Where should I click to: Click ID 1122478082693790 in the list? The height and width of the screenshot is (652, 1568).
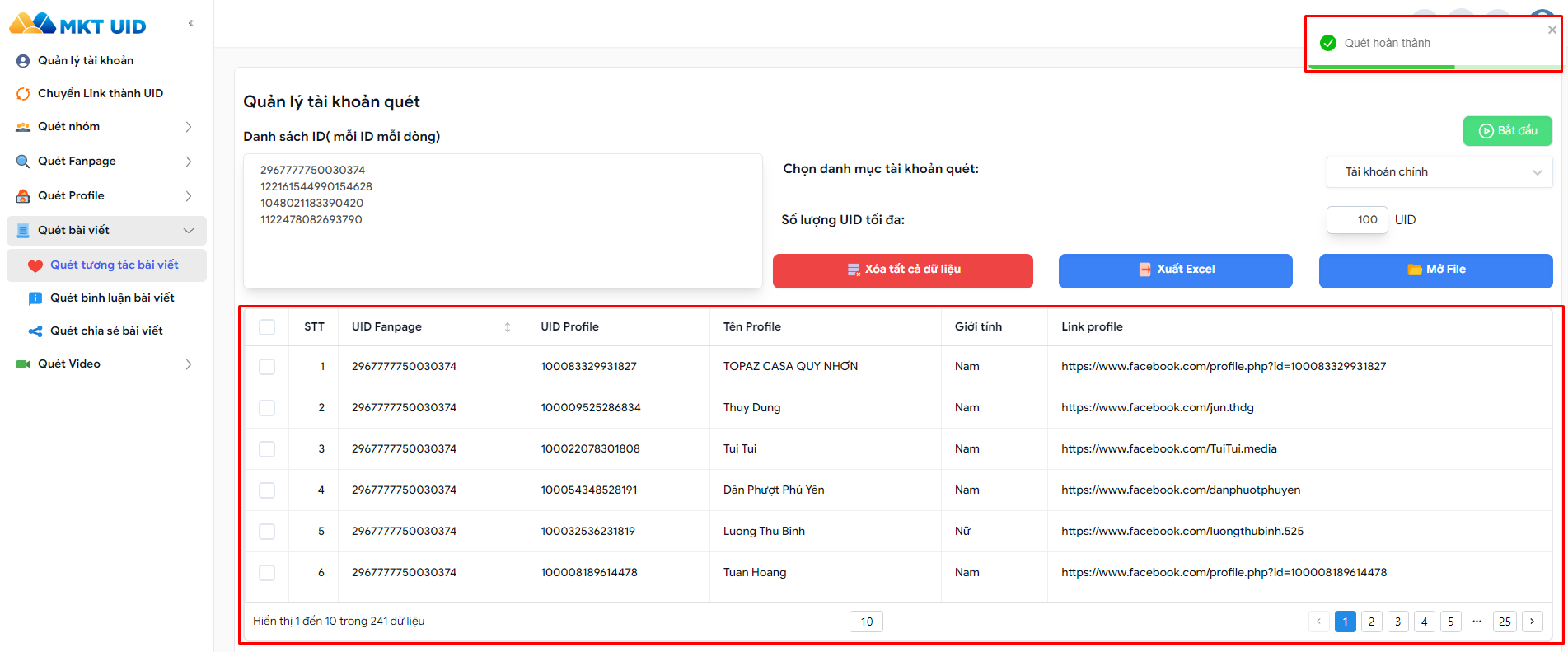pos(311,220)
